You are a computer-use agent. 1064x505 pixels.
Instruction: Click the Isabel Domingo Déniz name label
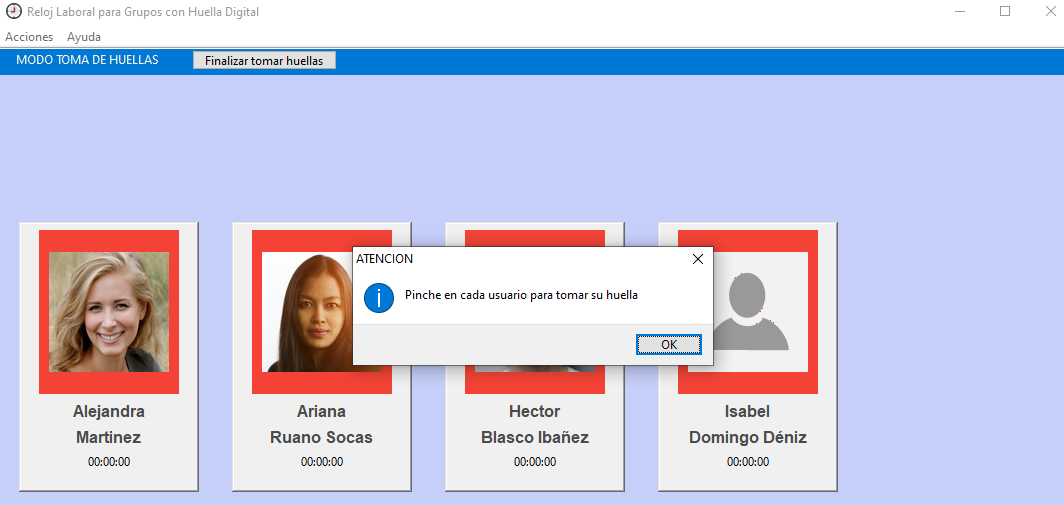(747, 424)
